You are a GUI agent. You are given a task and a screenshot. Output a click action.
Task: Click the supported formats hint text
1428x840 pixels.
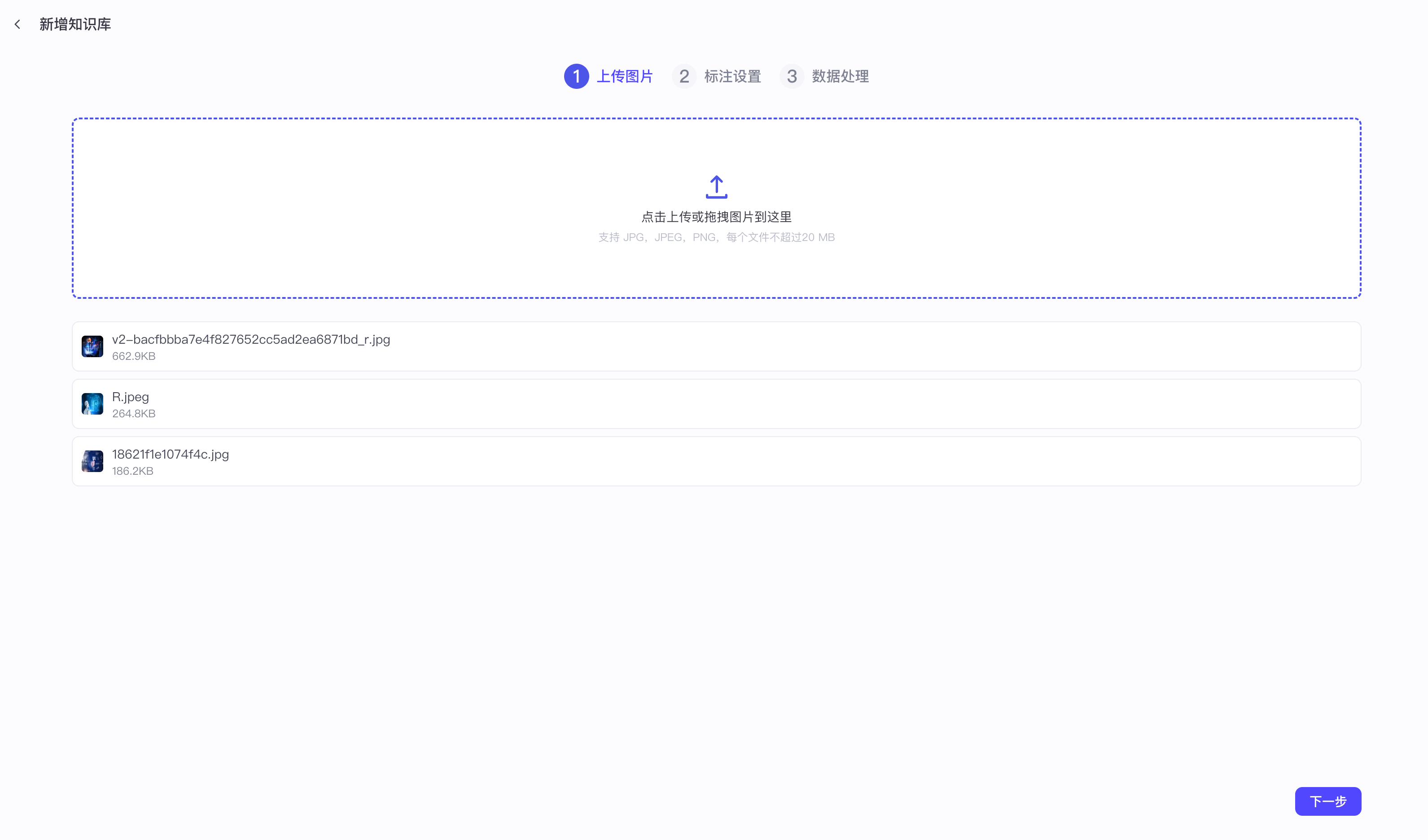tap(716, 237)
